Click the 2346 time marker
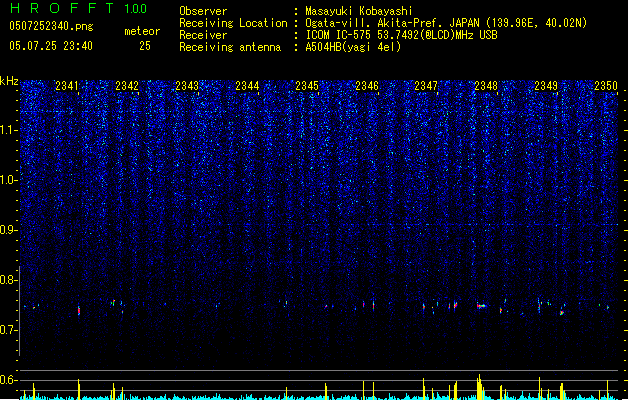This screenshot has height=400, width=629. pyautogui.click(x=367, y=86)
